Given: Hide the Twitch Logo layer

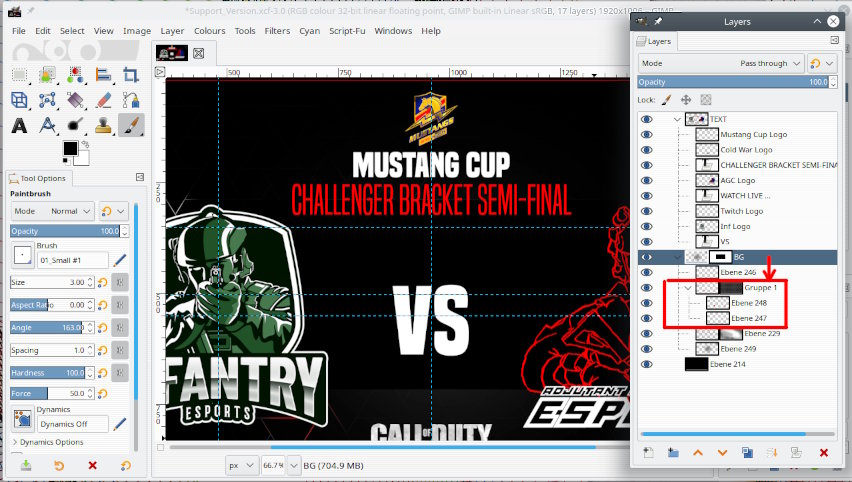Looking at the screenshot, I should 647,211.
